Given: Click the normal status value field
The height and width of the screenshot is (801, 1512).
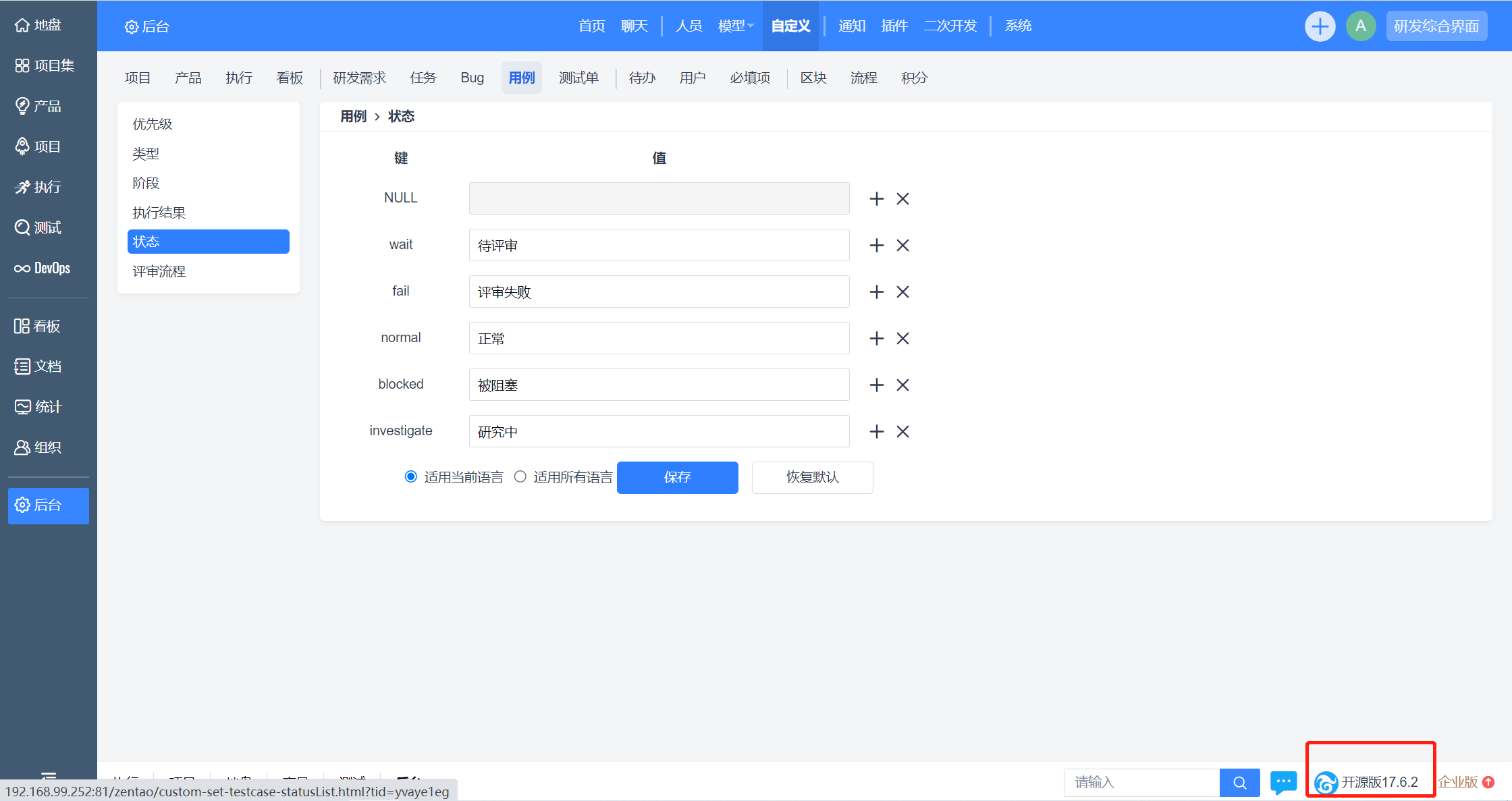Looking at the screenshot, I should click(659, 339).
